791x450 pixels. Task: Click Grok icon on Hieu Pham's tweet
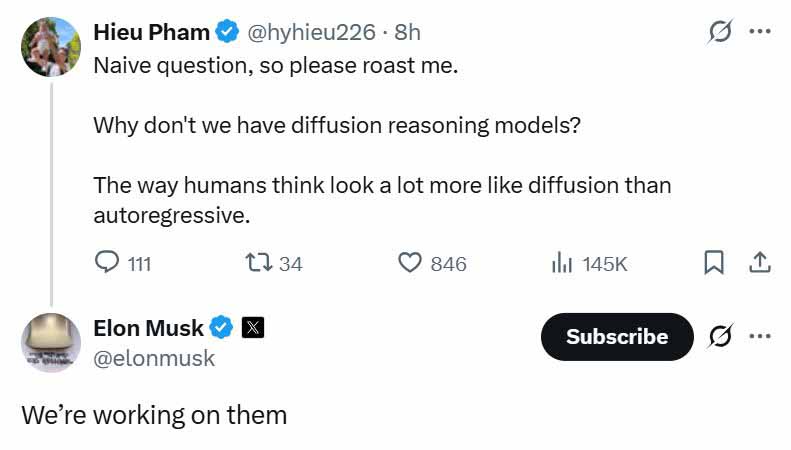point(719,32)
